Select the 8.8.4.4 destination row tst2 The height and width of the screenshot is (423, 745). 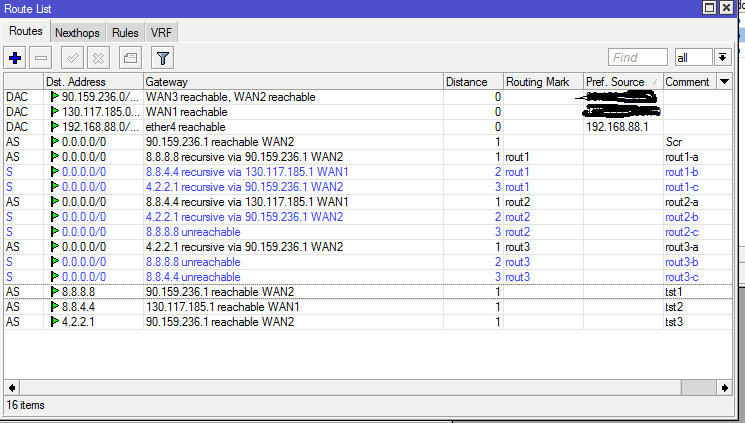tap(368, 307)
